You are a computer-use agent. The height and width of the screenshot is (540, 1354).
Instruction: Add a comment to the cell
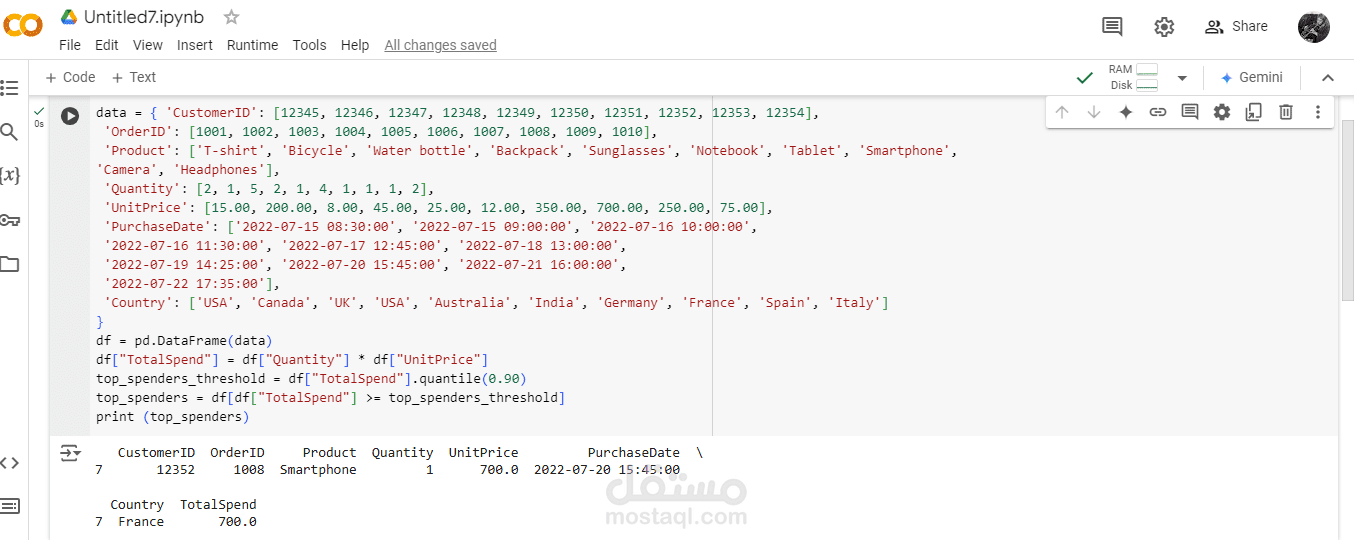(x=1190, y=112)
